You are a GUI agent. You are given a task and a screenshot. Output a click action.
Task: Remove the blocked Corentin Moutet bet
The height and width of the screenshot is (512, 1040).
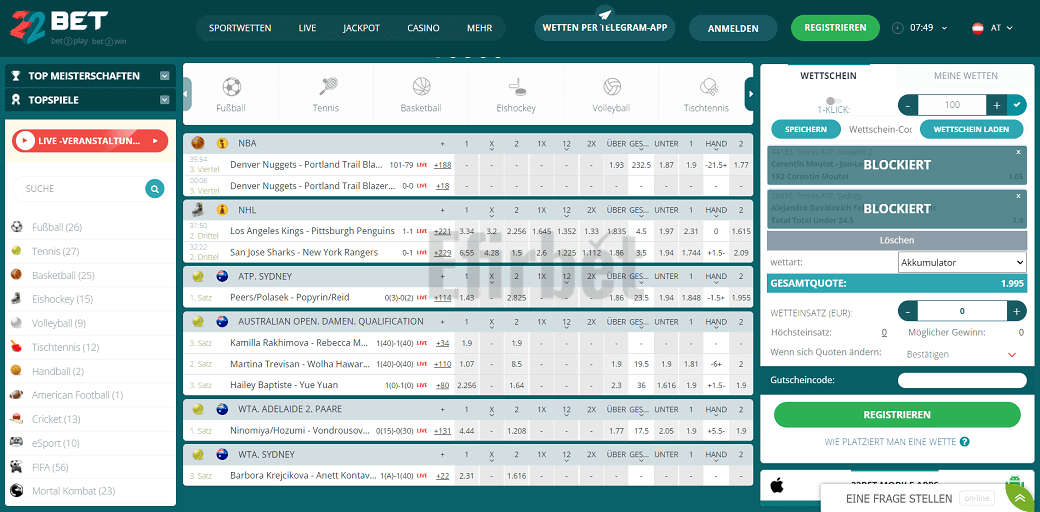coord(1019,152)
